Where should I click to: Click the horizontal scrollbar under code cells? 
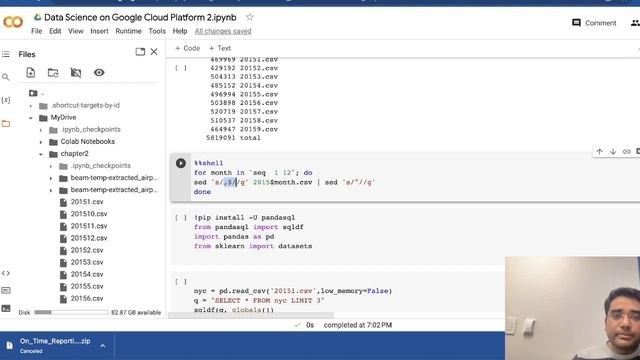tap(251, 315)
